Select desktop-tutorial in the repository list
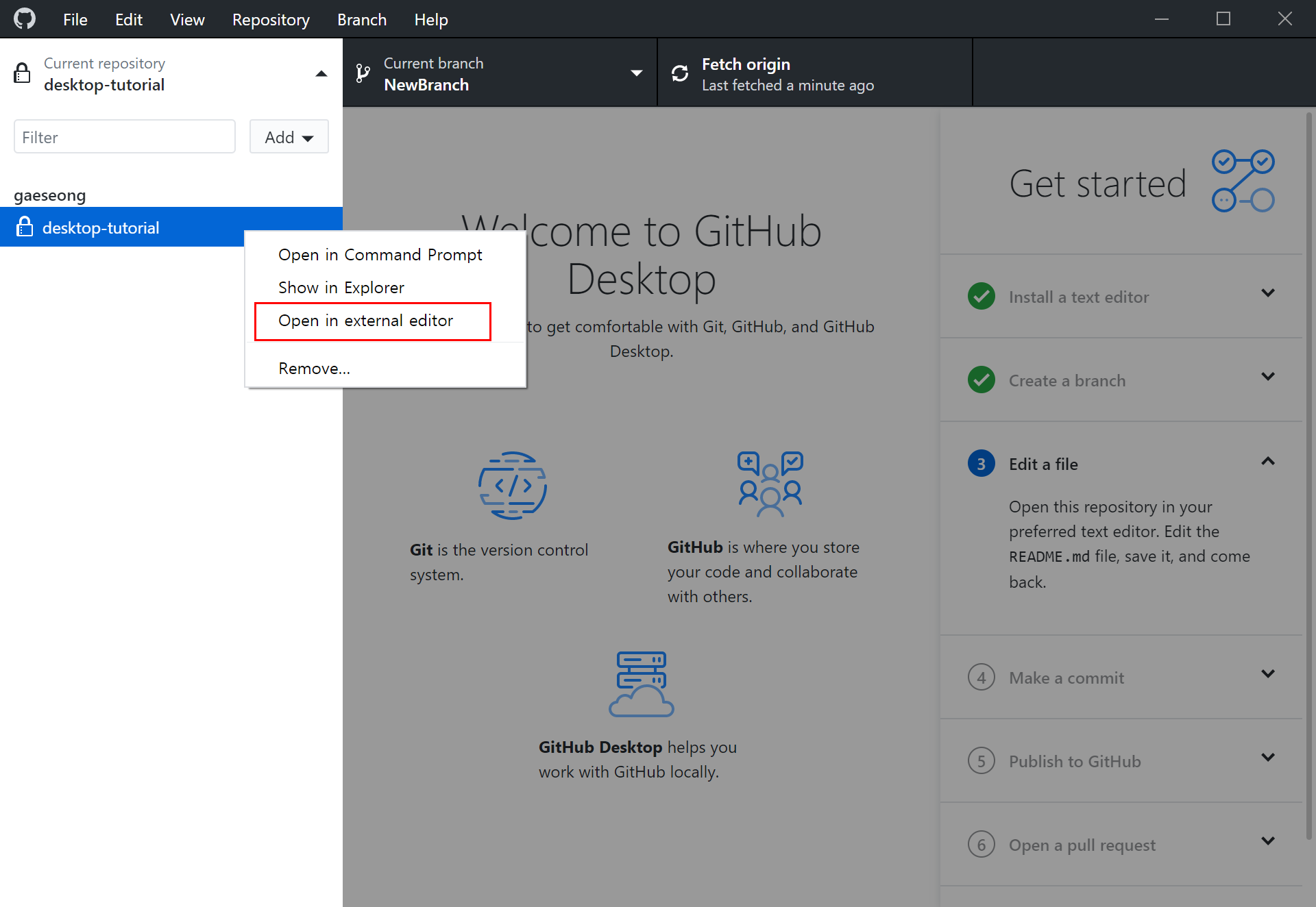The width and height of the screenshot is (1316, 907). point(171,227)
